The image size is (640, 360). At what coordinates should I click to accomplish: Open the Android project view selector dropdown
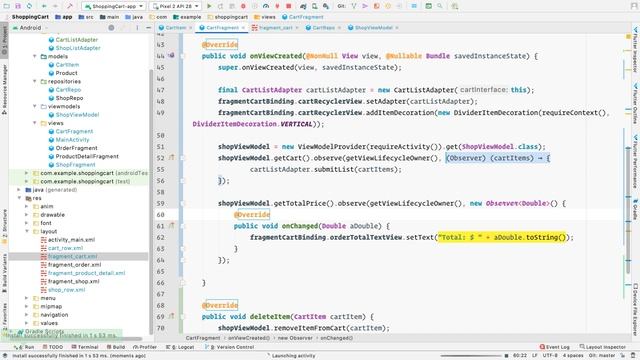tap(30, 28)
